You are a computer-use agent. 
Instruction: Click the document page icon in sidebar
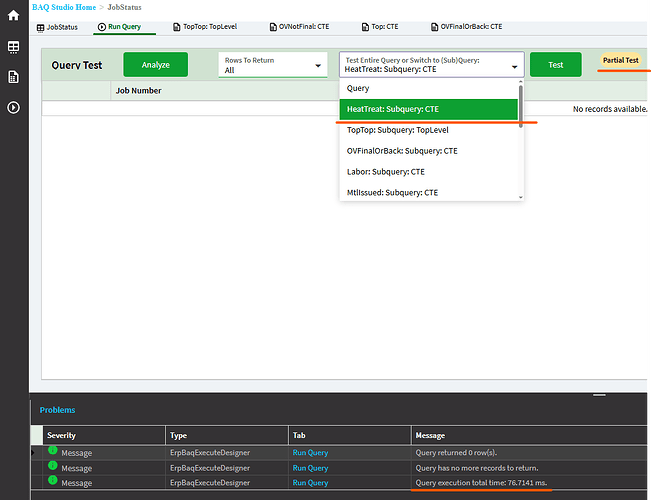tap(13, 77)
